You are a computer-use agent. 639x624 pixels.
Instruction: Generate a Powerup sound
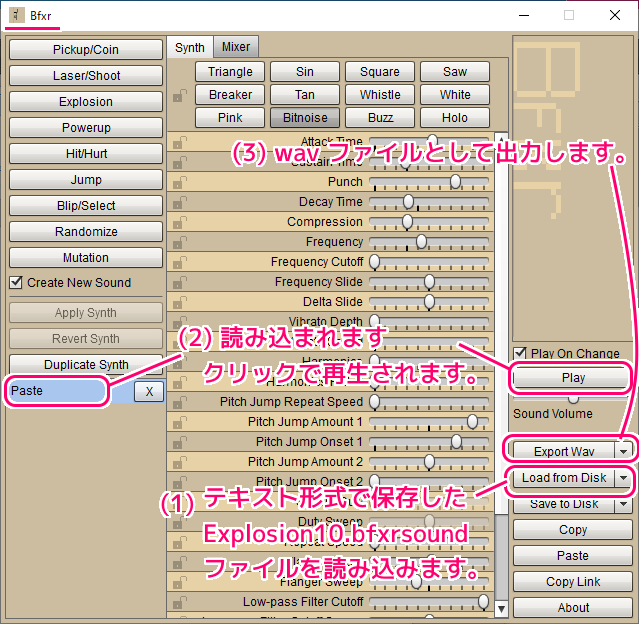(86, 128)
